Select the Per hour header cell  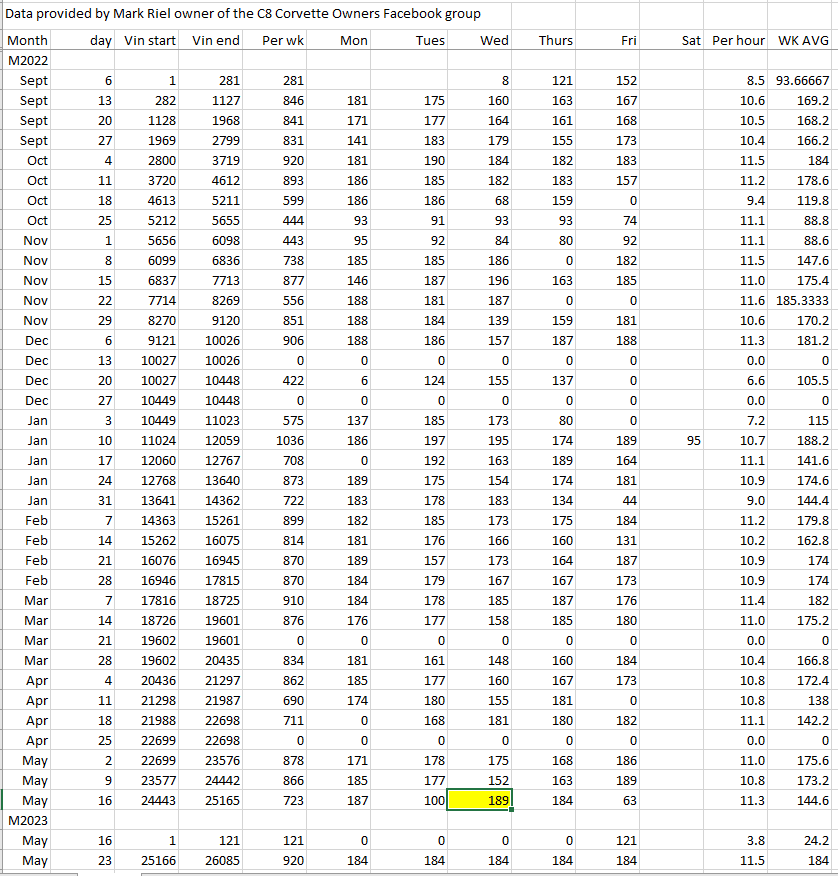pos(739,41)
